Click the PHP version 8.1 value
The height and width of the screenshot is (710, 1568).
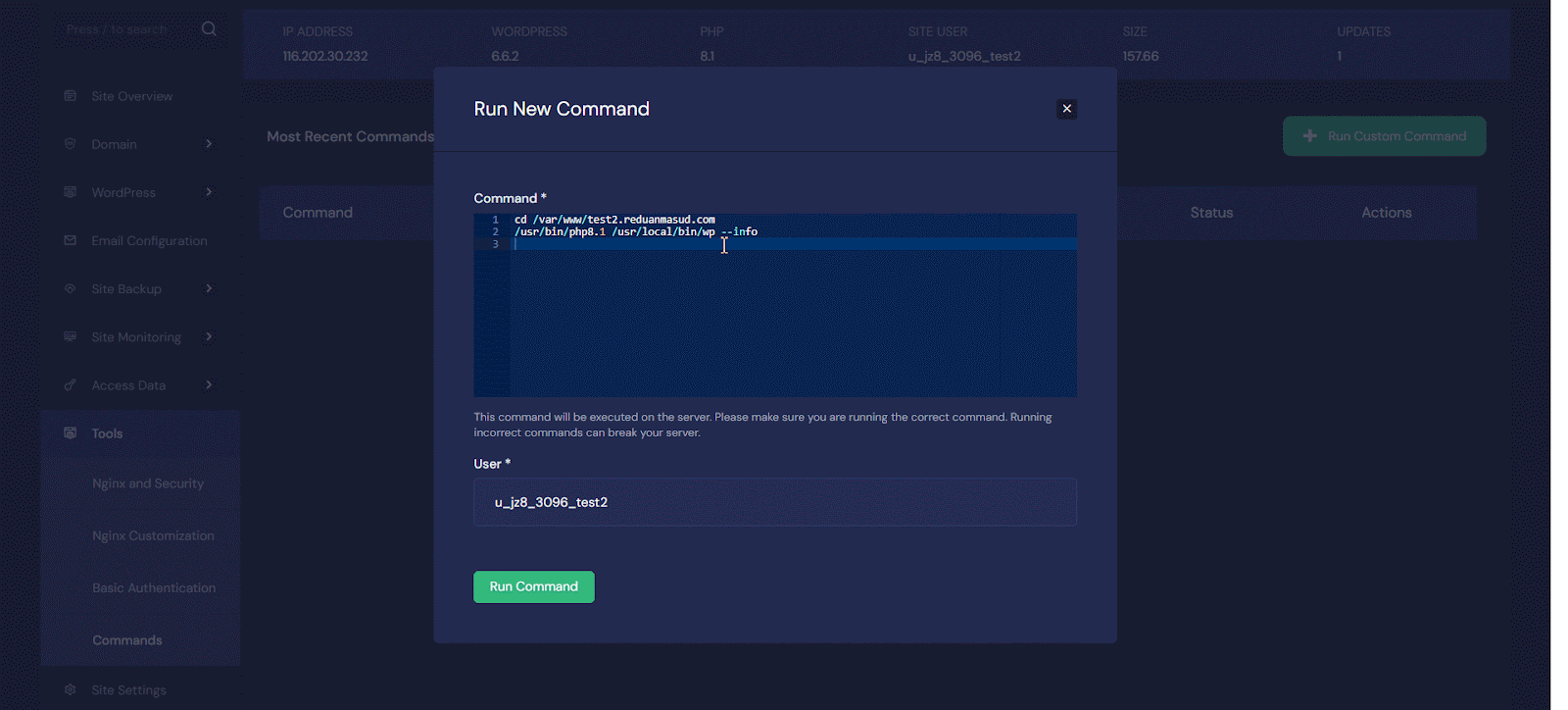(x=707, y=56)
